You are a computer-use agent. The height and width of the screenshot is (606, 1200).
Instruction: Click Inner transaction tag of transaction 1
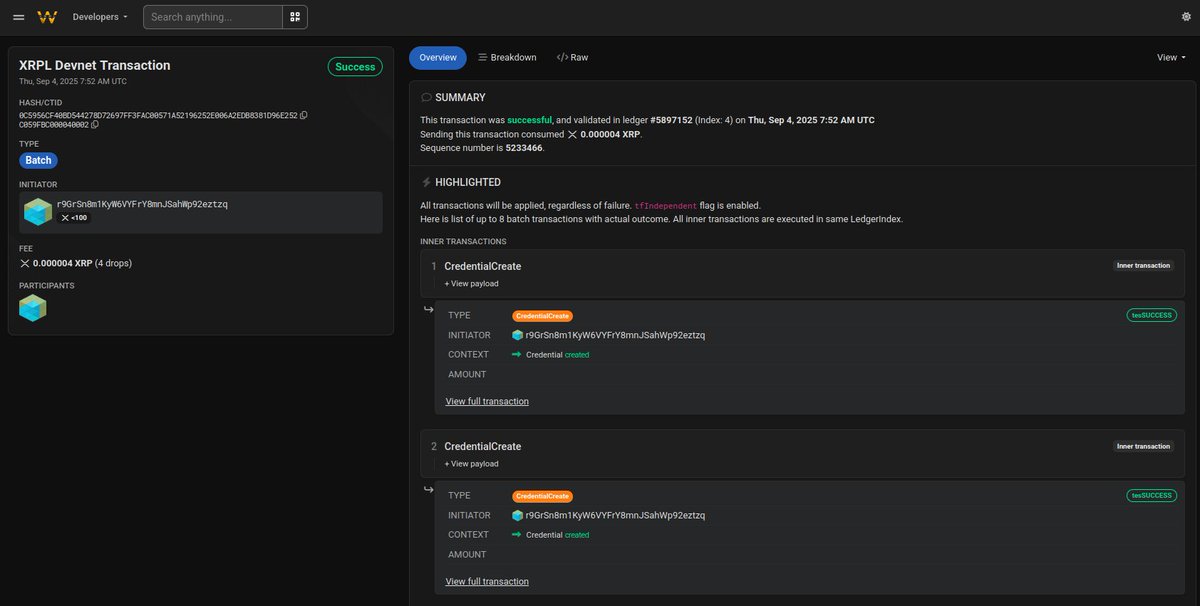1143,265
